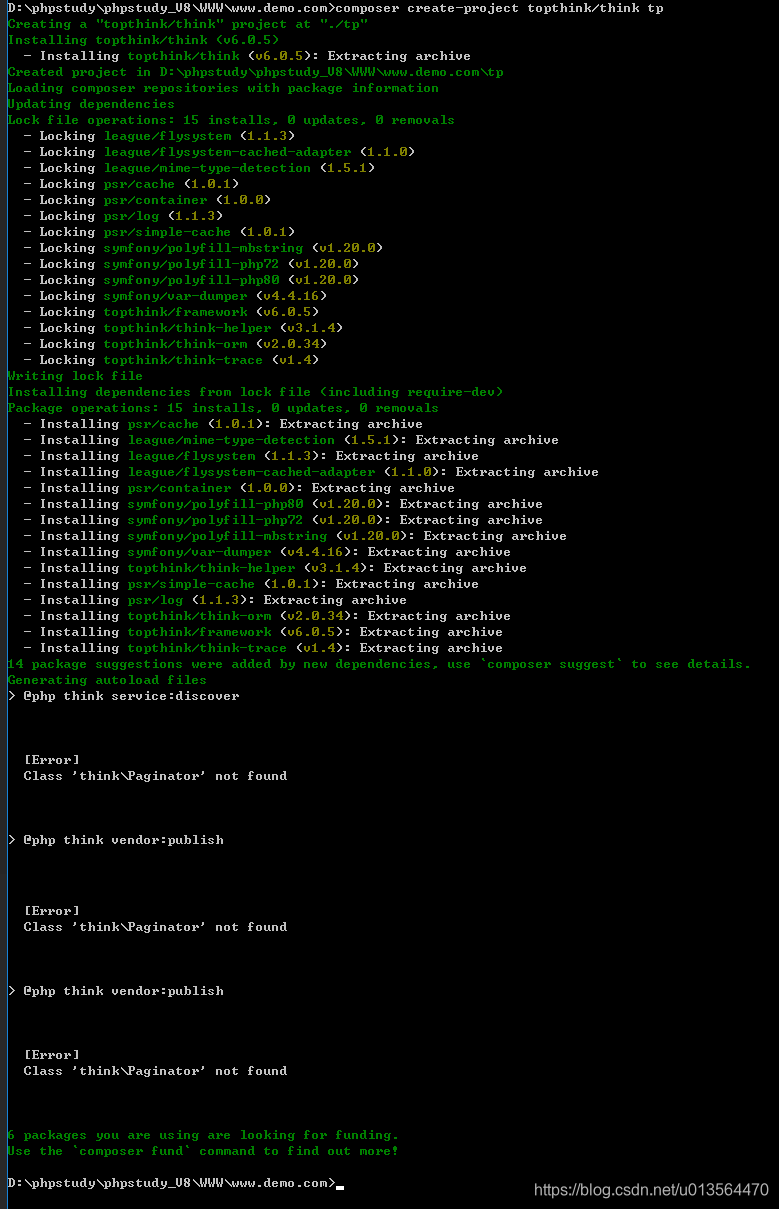Image resolution: width=779 pixels, height=1209 pixels.
Task: Click the 'Use the composer fund command' line
Action: 203,1151
